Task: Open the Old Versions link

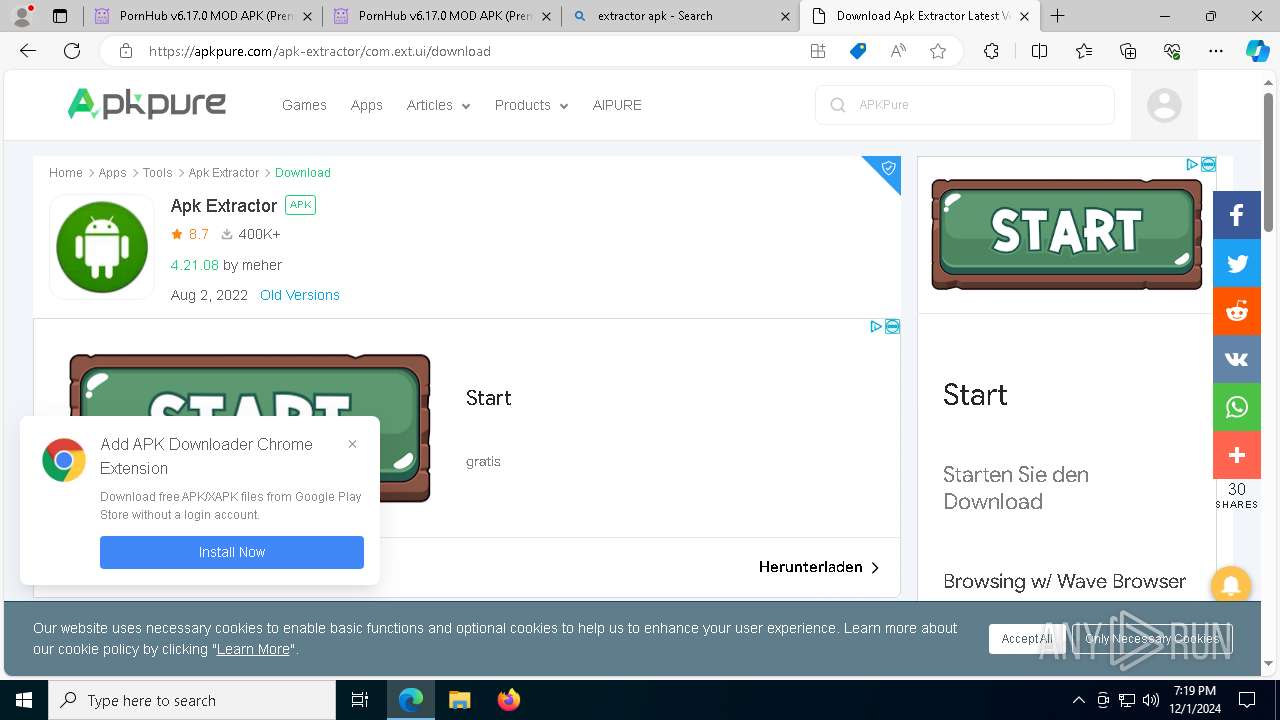Action: pyautogui.click(x=300, y=295)
